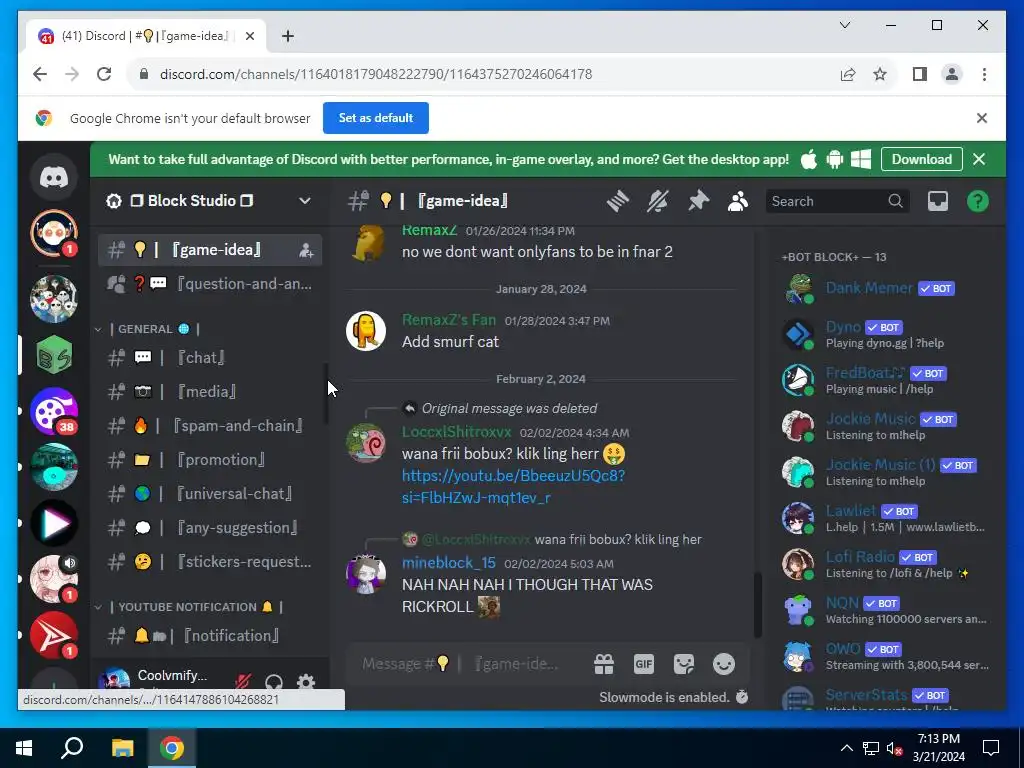Open Chrome tab search dropdown arrow

pyautogui.click(x=844, y=25)
